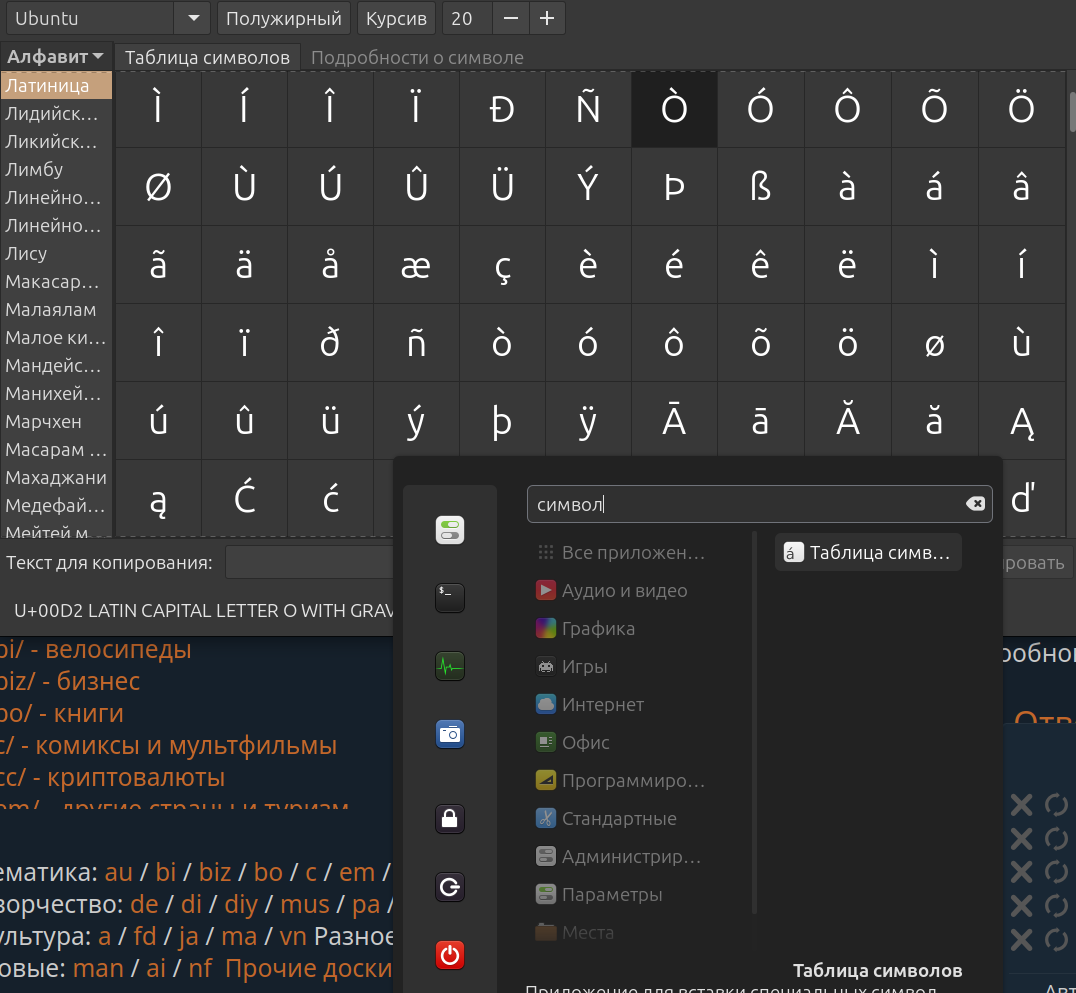Click the font size field showing 20
This screenshot has width=1076, height=993.
tap(467, 18)
